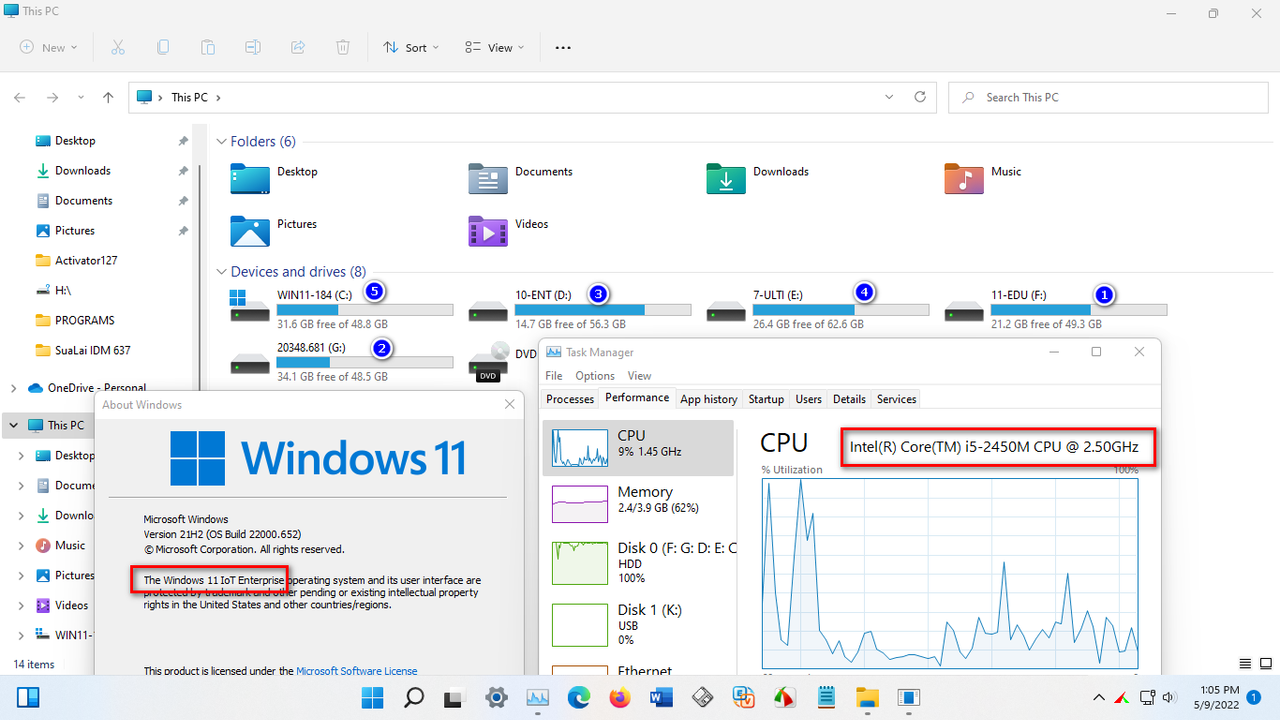Screen dimensions: 1280x720
Task: Select Disk 1 (K:) USB panel
Action: point(638,624)
